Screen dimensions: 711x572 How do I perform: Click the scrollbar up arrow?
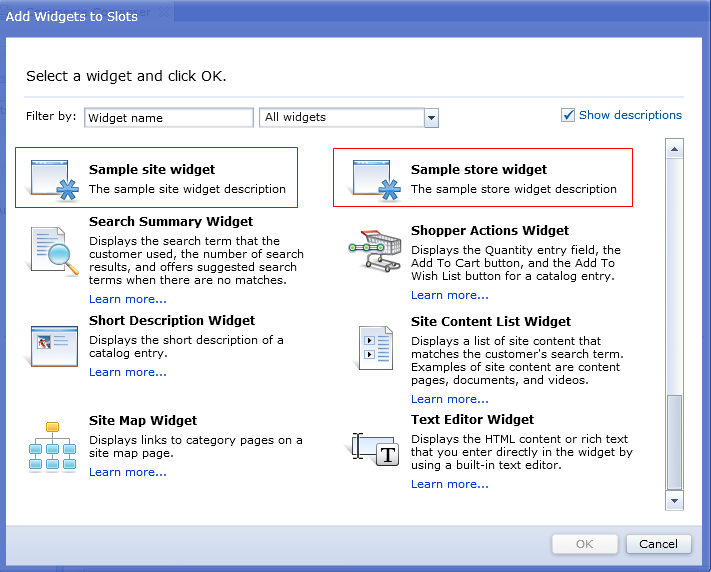pyautogui.click(x=674, y=149)
